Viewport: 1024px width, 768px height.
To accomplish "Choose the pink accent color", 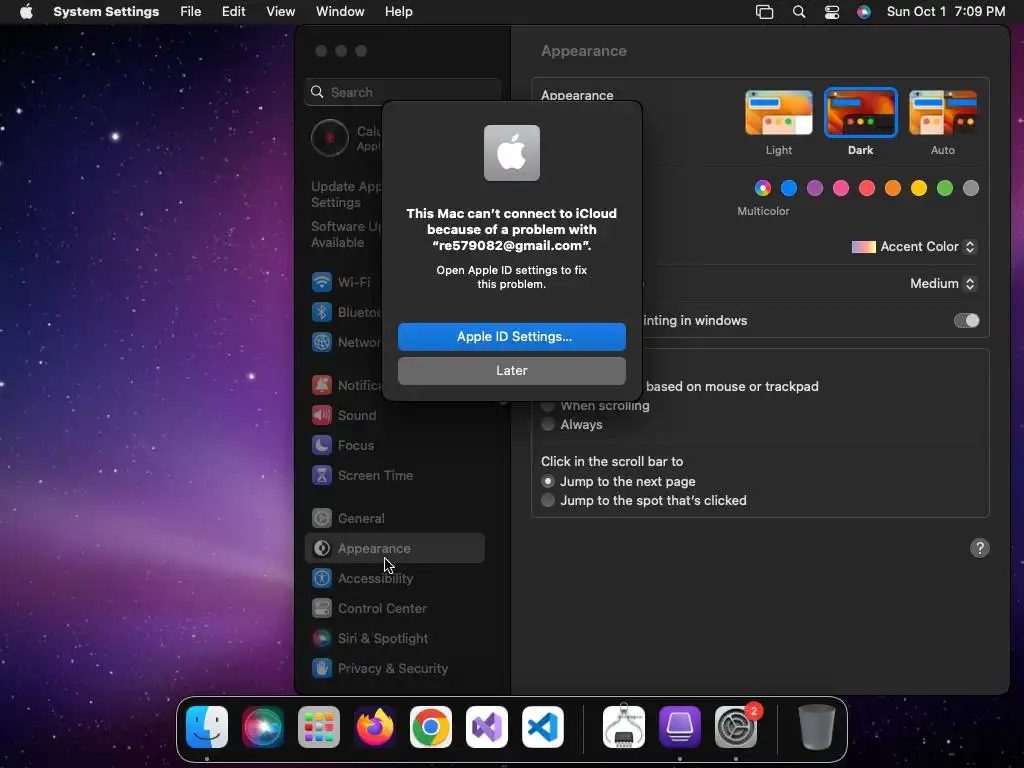I will [x=841, y=188].
